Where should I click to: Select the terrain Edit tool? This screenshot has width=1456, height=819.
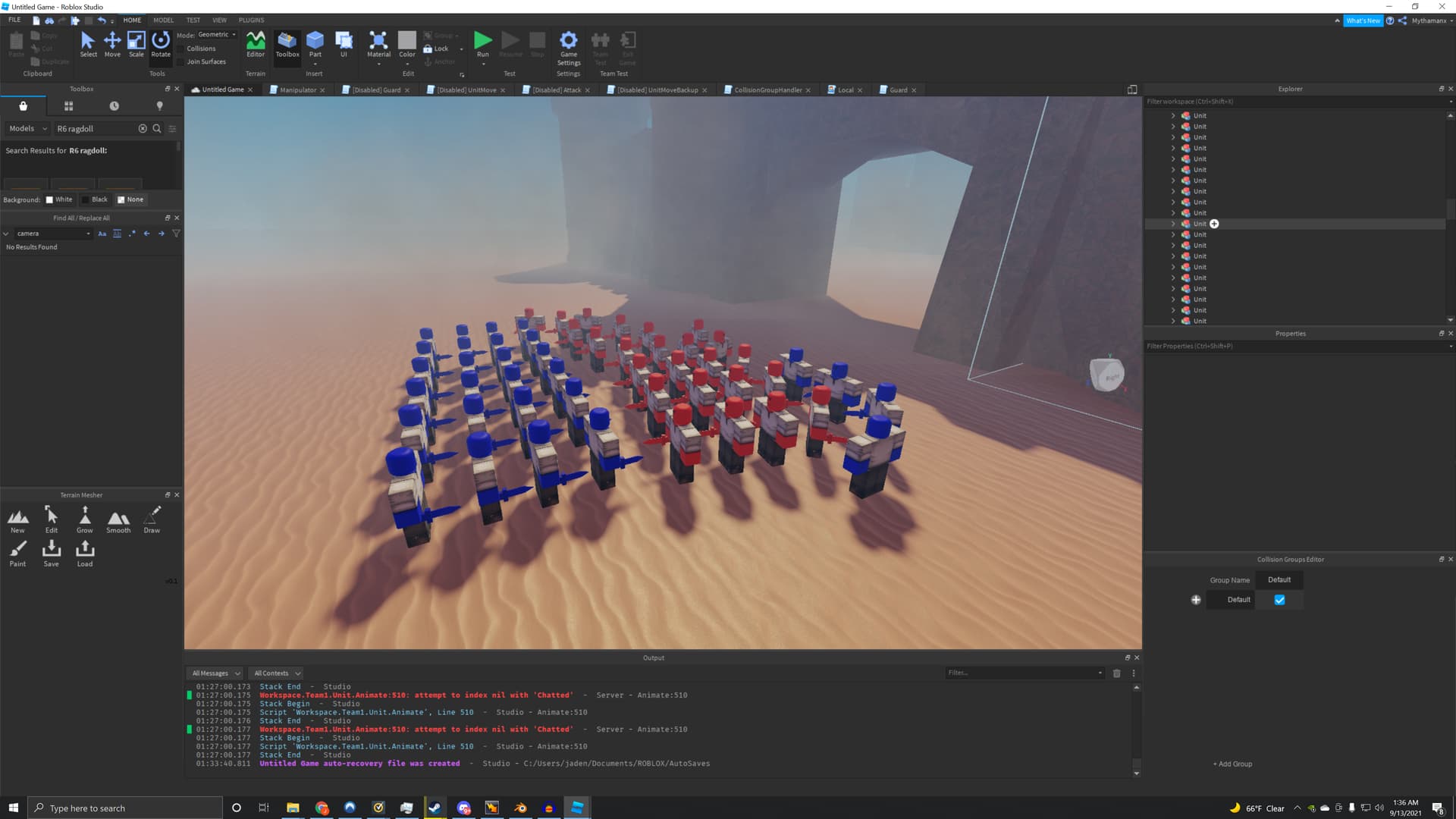click(51, 521)
